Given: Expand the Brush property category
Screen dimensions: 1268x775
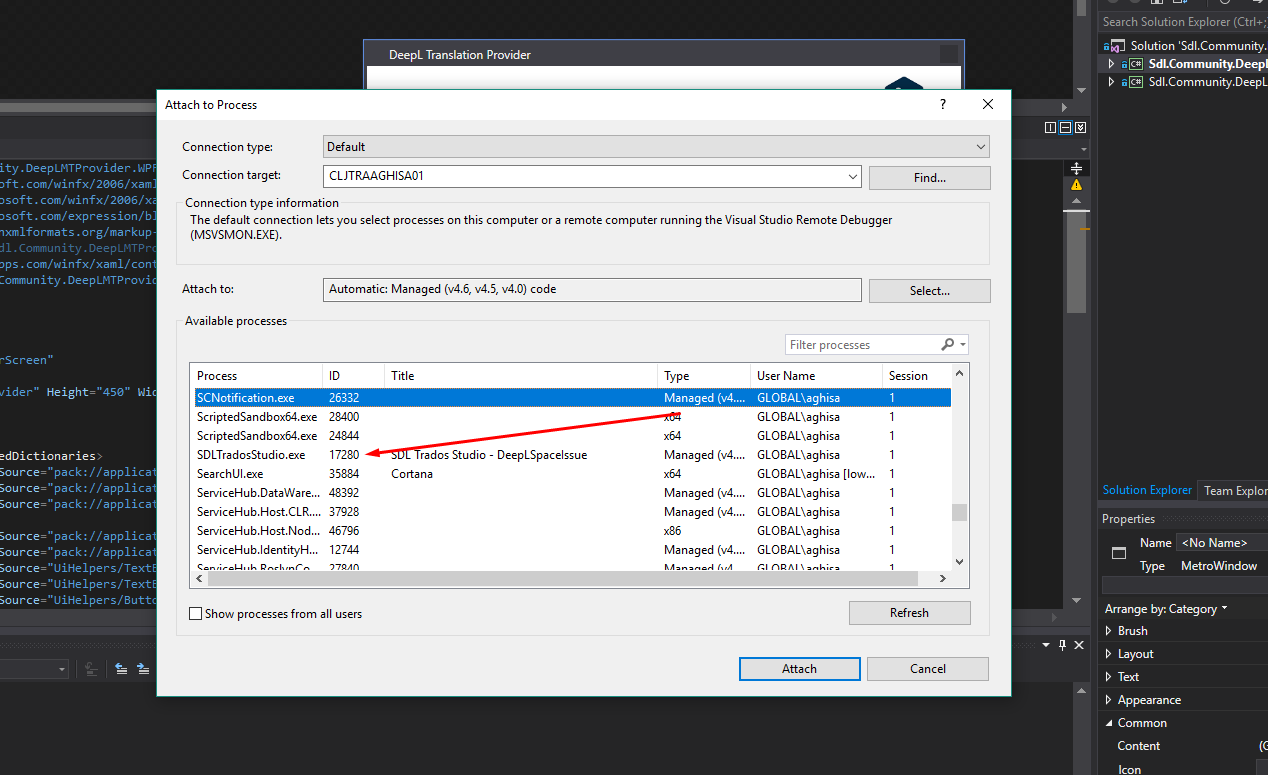Looking at the screenshot, I should click(1108, 631).
